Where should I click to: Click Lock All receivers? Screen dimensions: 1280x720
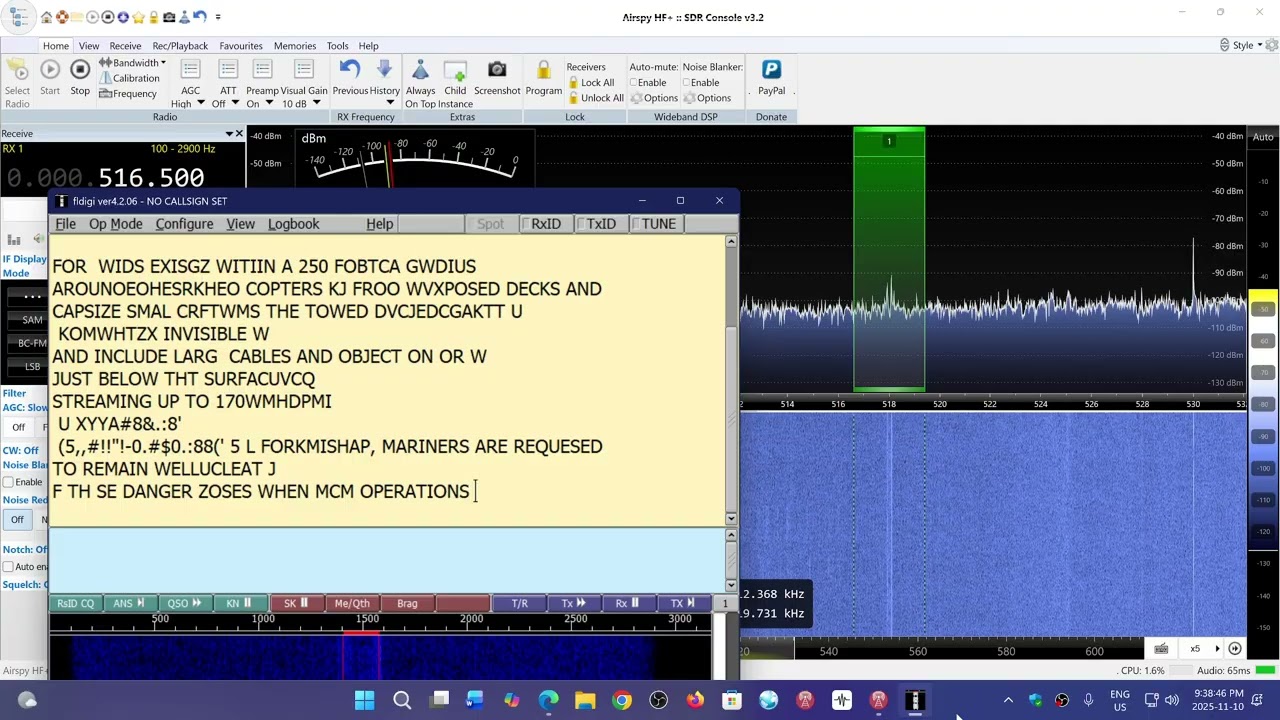pos(590,83)
